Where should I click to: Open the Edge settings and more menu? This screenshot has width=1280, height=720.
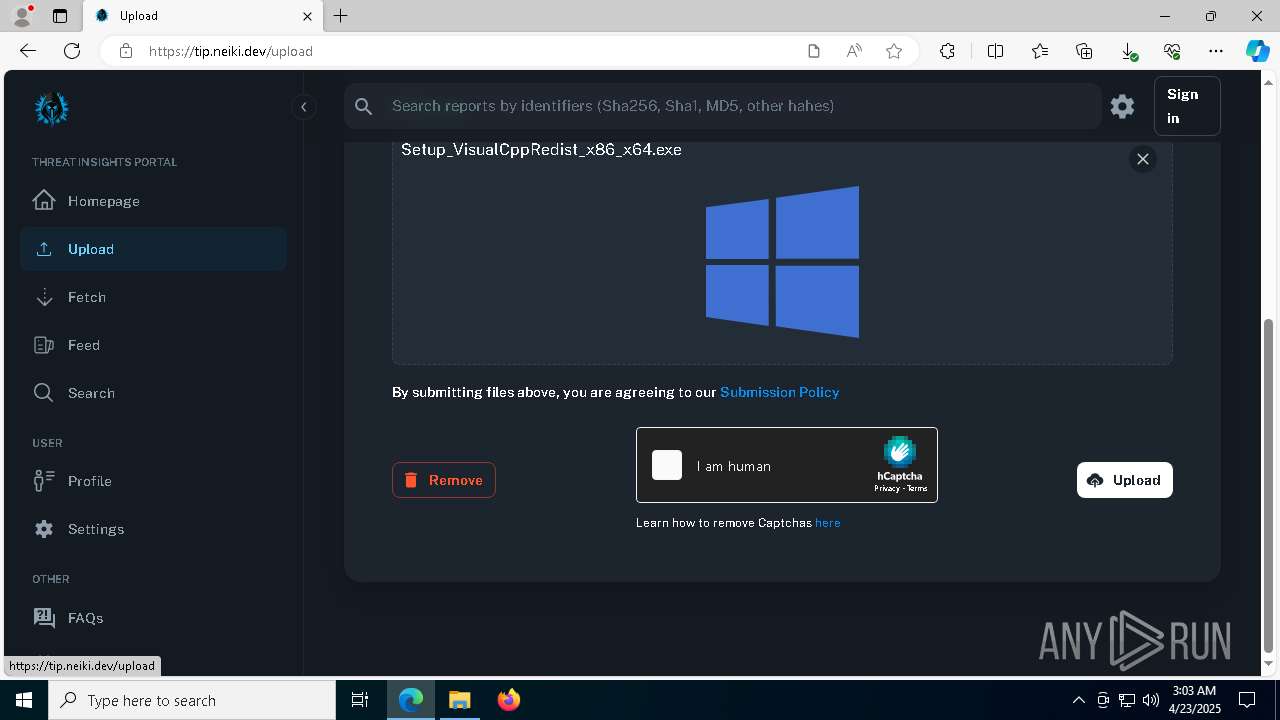[1216, 51]
